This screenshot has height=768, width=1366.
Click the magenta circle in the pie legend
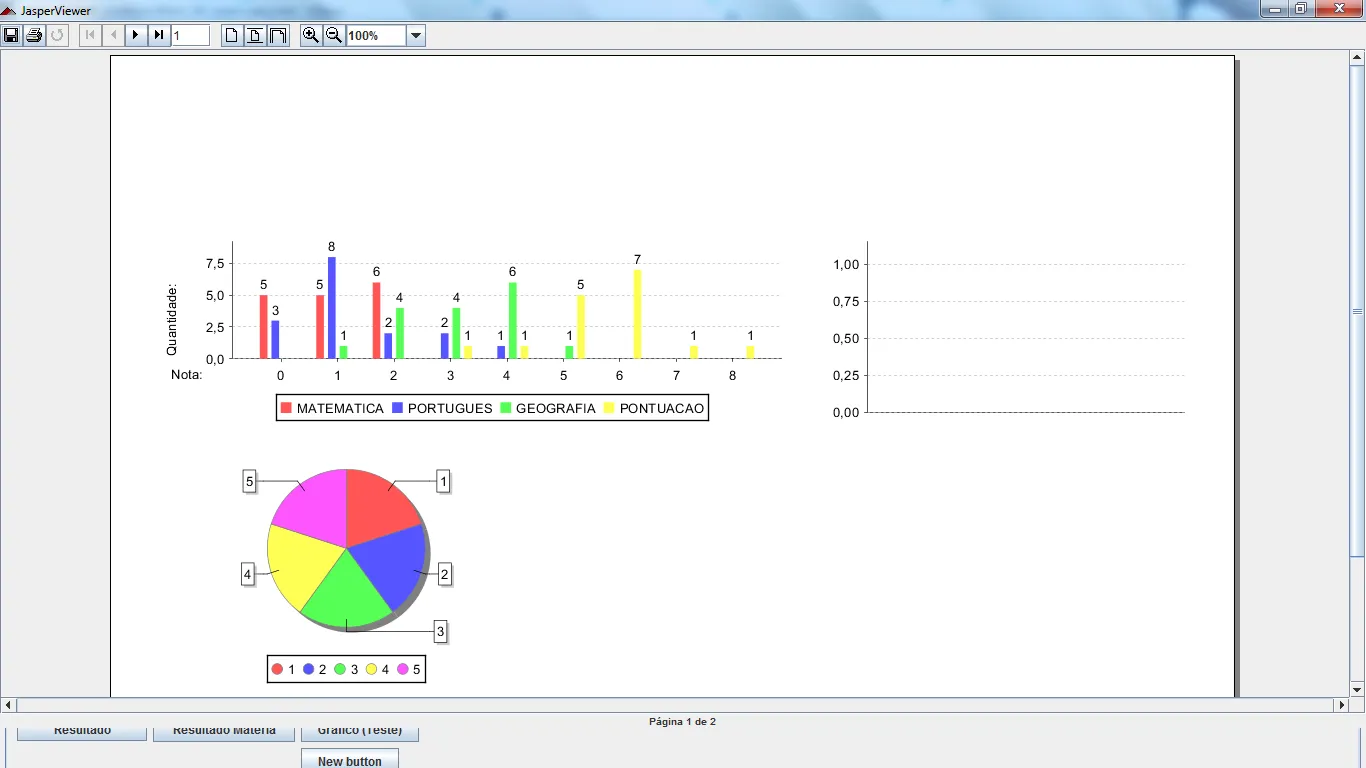pos(403,669)
